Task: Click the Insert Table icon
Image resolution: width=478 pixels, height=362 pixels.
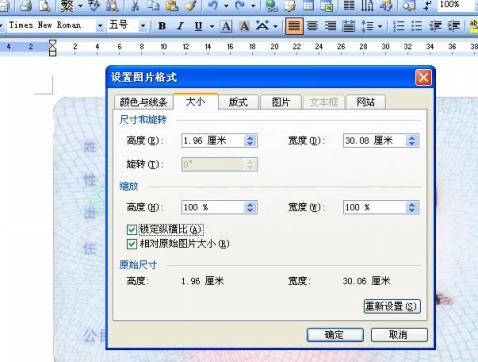Action: pos(308,5)
